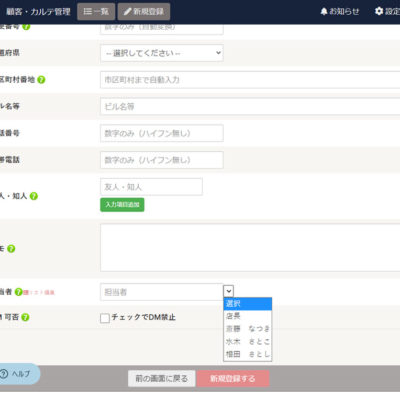Pick the highlighted 選択 option in list
Image resolution: width=400 pixels, height=400 pixels.
coord(248,304)
